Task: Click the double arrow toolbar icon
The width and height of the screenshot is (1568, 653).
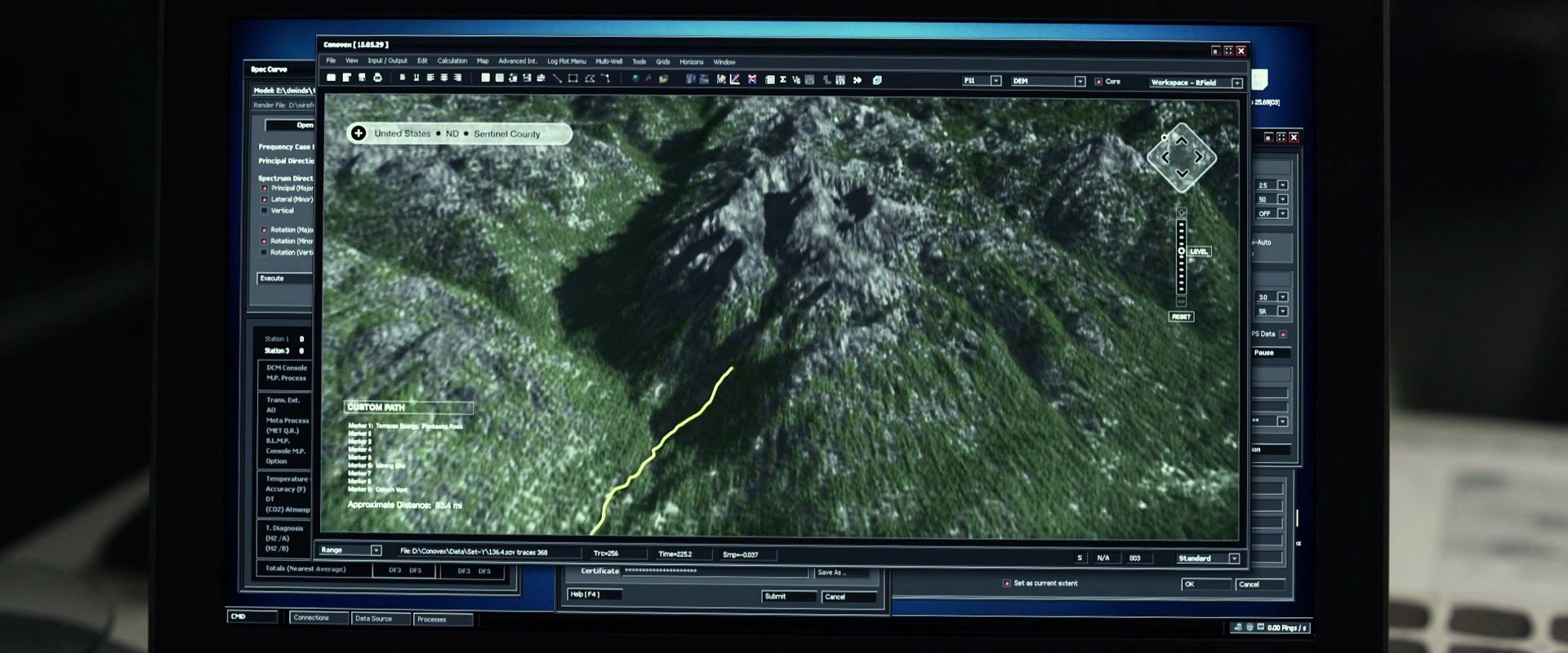Action: tap(857, 80)
